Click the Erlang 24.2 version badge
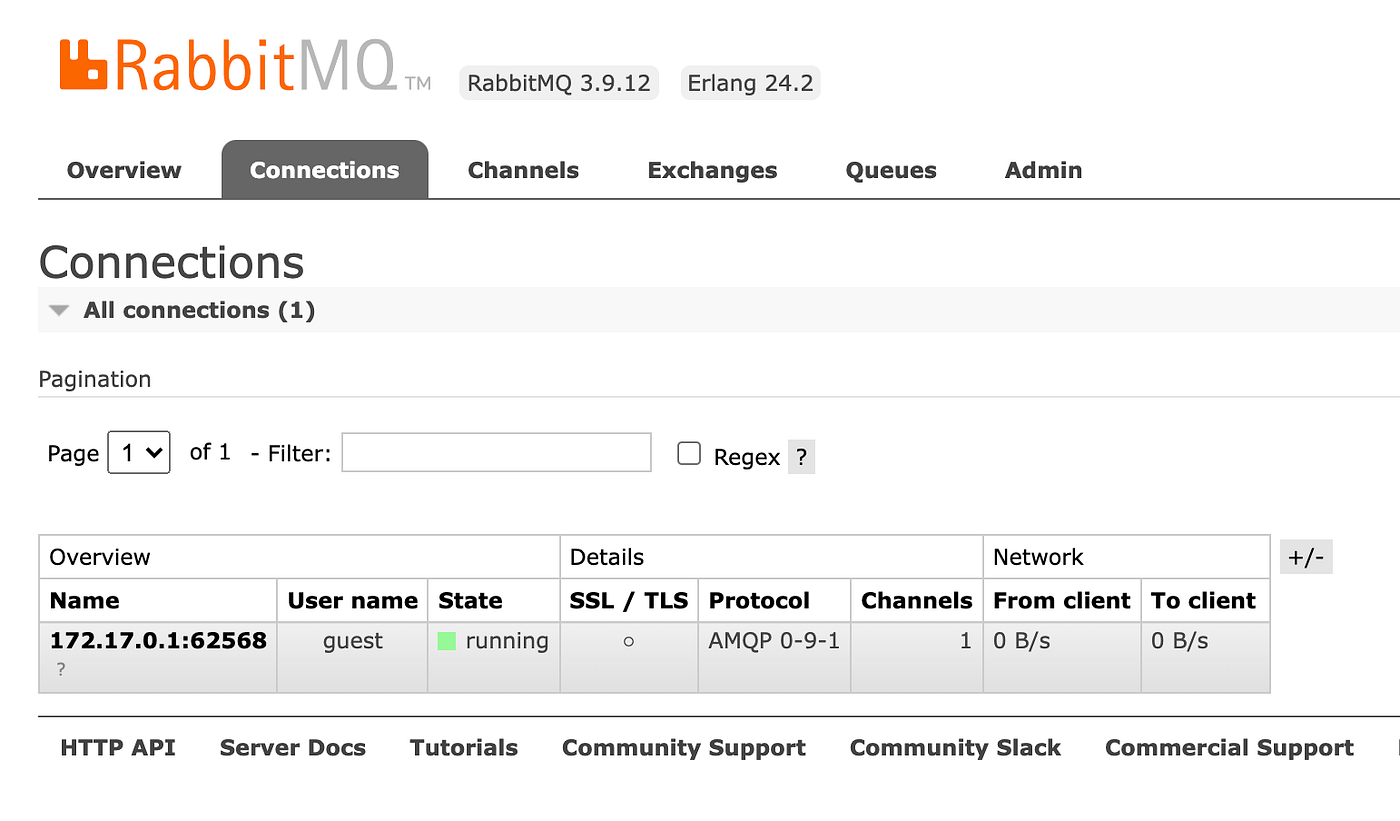The height and width of the screenshot is (821, 1400). [750, 83]
